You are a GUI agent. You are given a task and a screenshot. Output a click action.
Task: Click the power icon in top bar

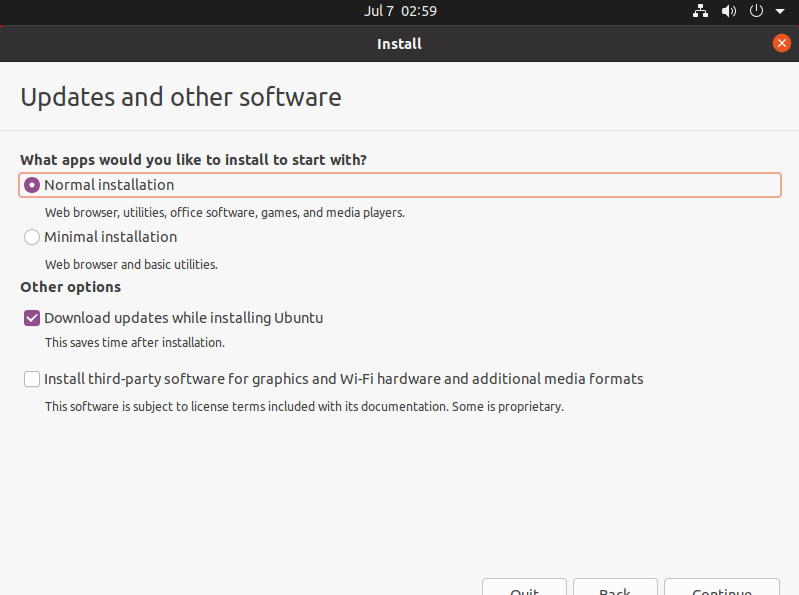coord(756,11)
